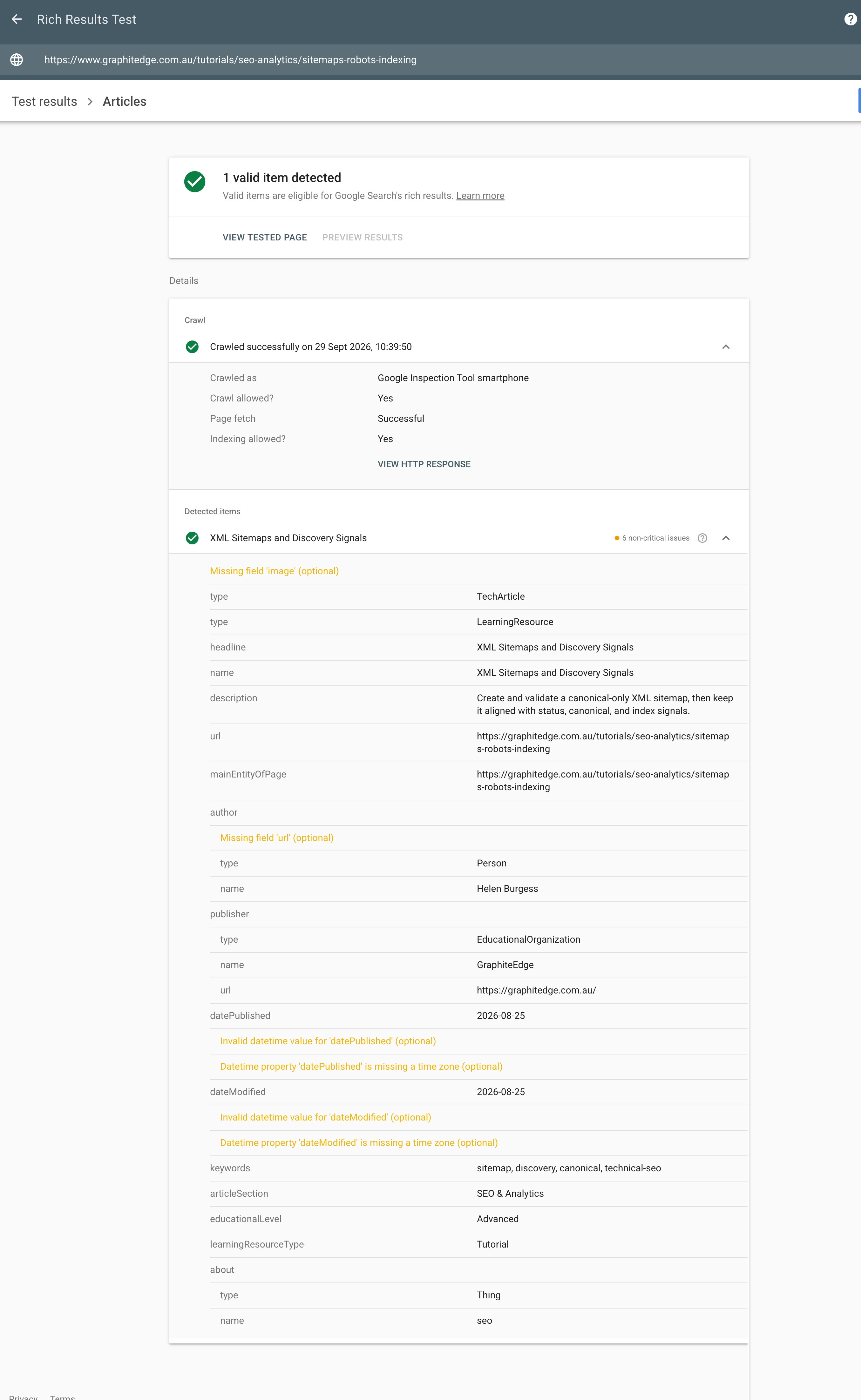
Task: Click the LearningResource type value
Action: 515,622
